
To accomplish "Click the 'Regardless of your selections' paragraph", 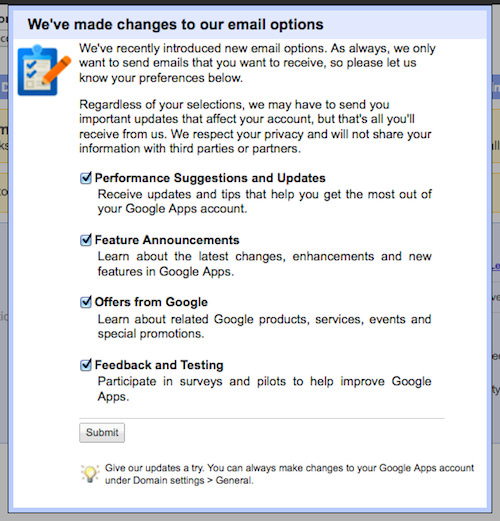I will pos(255,127).
